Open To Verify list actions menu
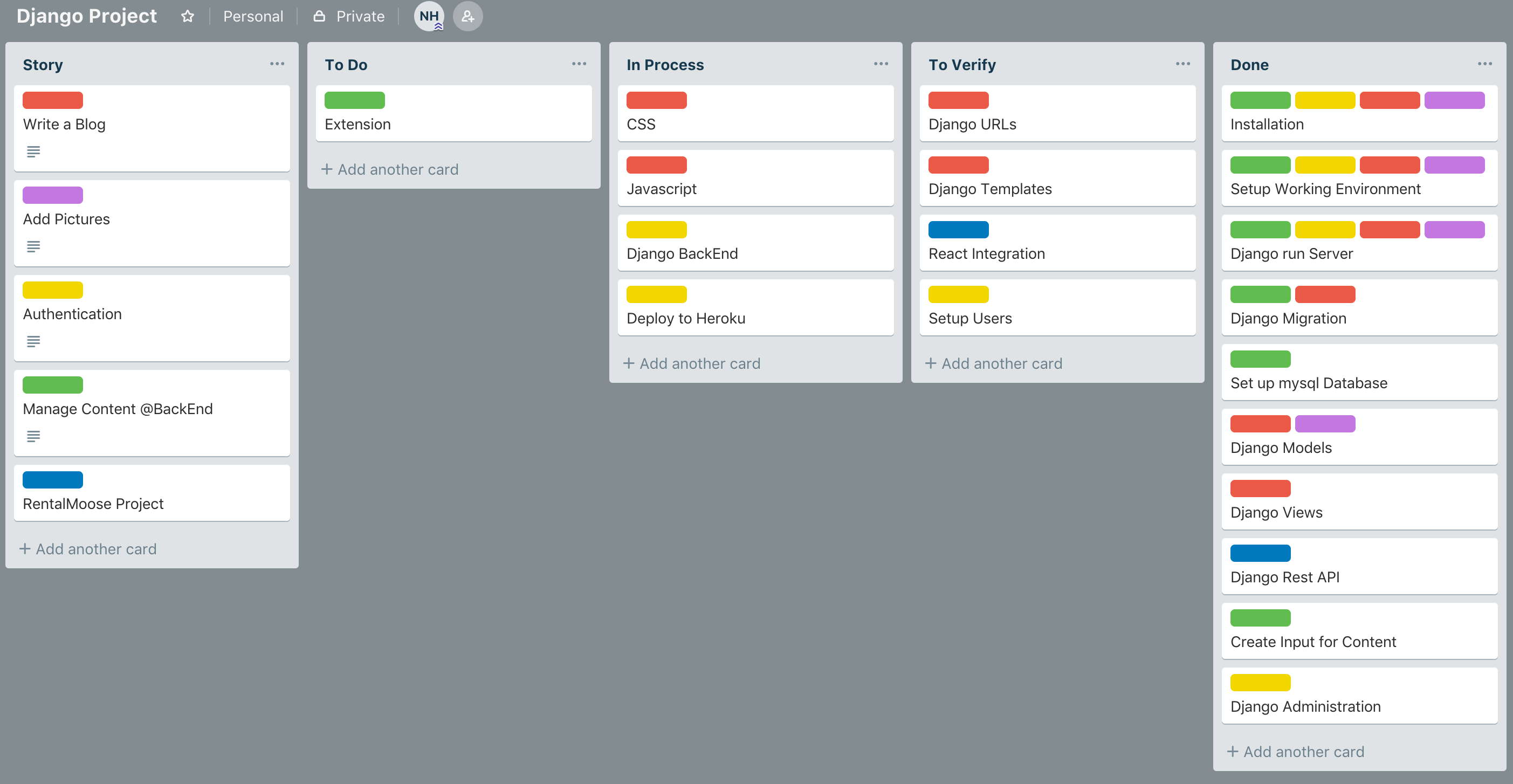 pyautogui.click(x=1183, y=64)
